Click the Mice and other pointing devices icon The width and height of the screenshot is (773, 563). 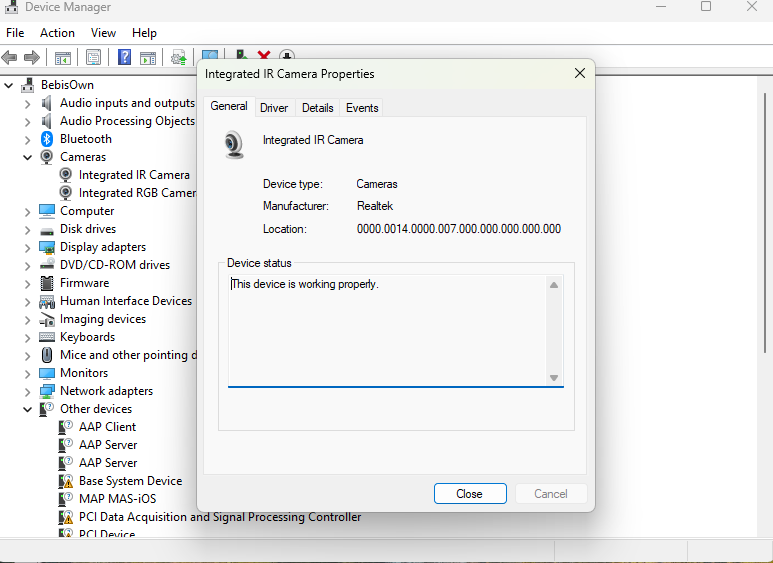pos(47,355)
